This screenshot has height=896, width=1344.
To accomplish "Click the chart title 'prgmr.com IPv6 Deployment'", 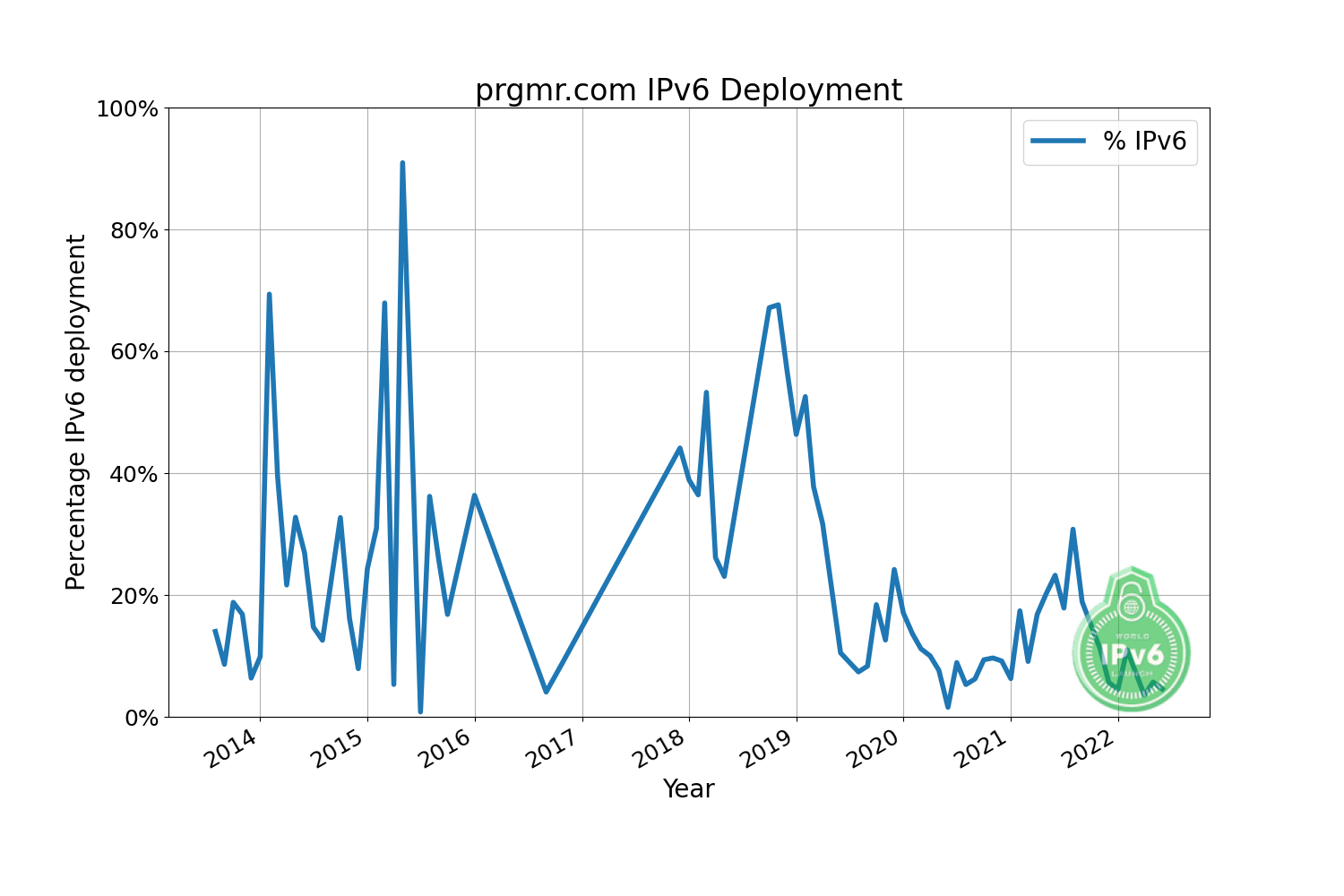I will coord(688,90).
